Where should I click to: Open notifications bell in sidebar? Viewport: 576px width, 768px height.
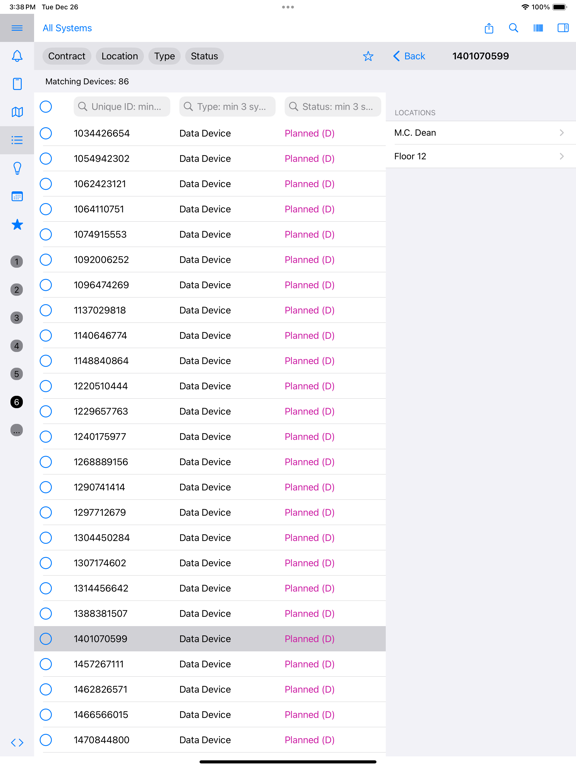pos(17,56)
